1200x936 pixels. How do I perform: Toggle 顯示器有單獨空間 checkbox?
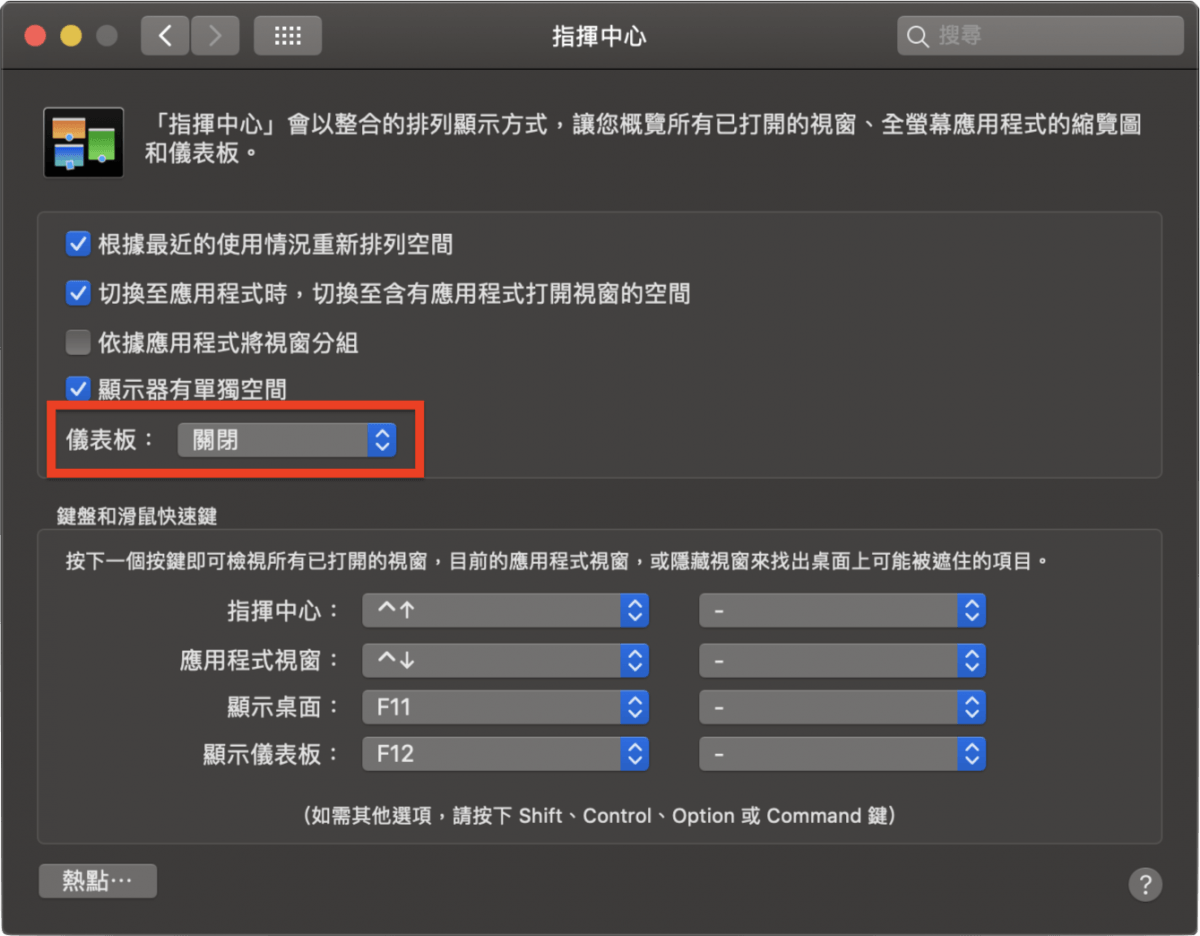pyautogui.click(x=78, y=388)
